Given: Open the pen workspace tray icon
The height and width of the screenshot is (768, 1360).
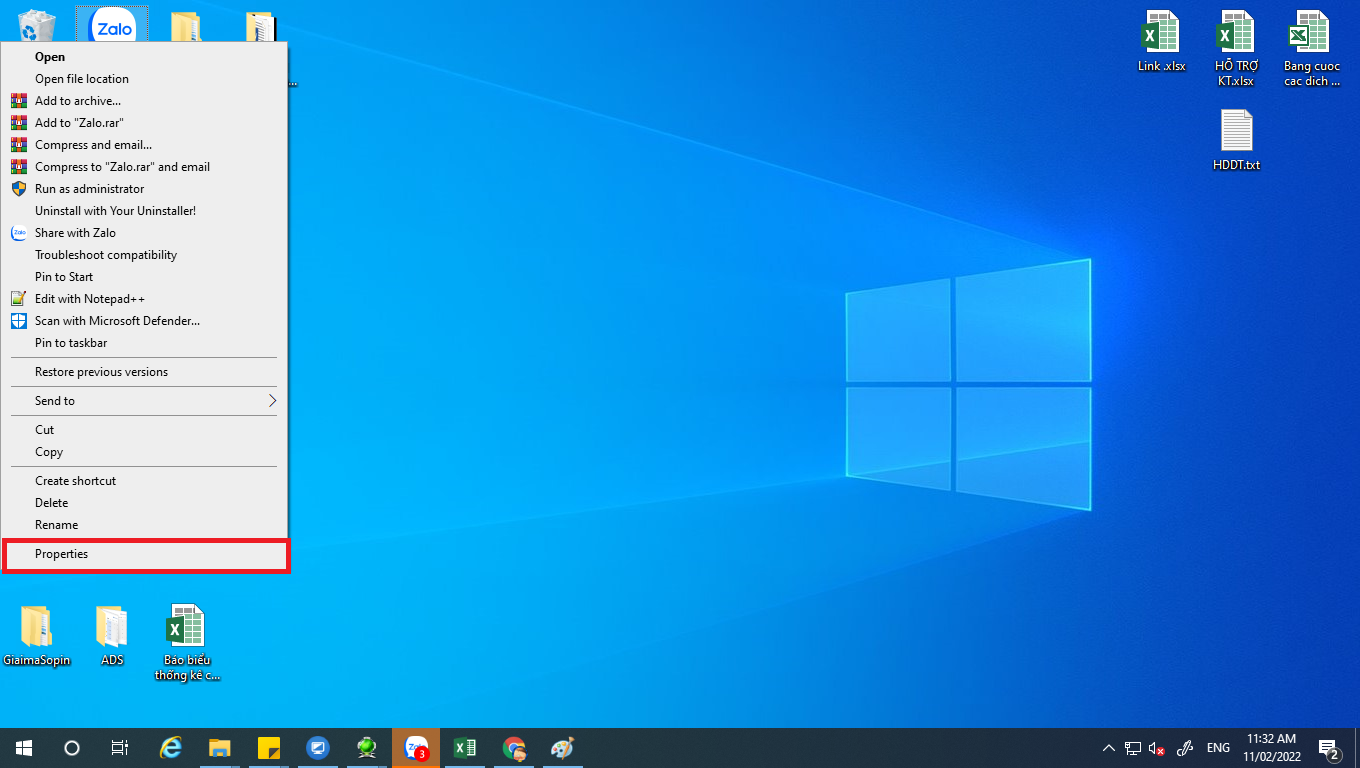Looking at the screenshot, I should 1186,748.
